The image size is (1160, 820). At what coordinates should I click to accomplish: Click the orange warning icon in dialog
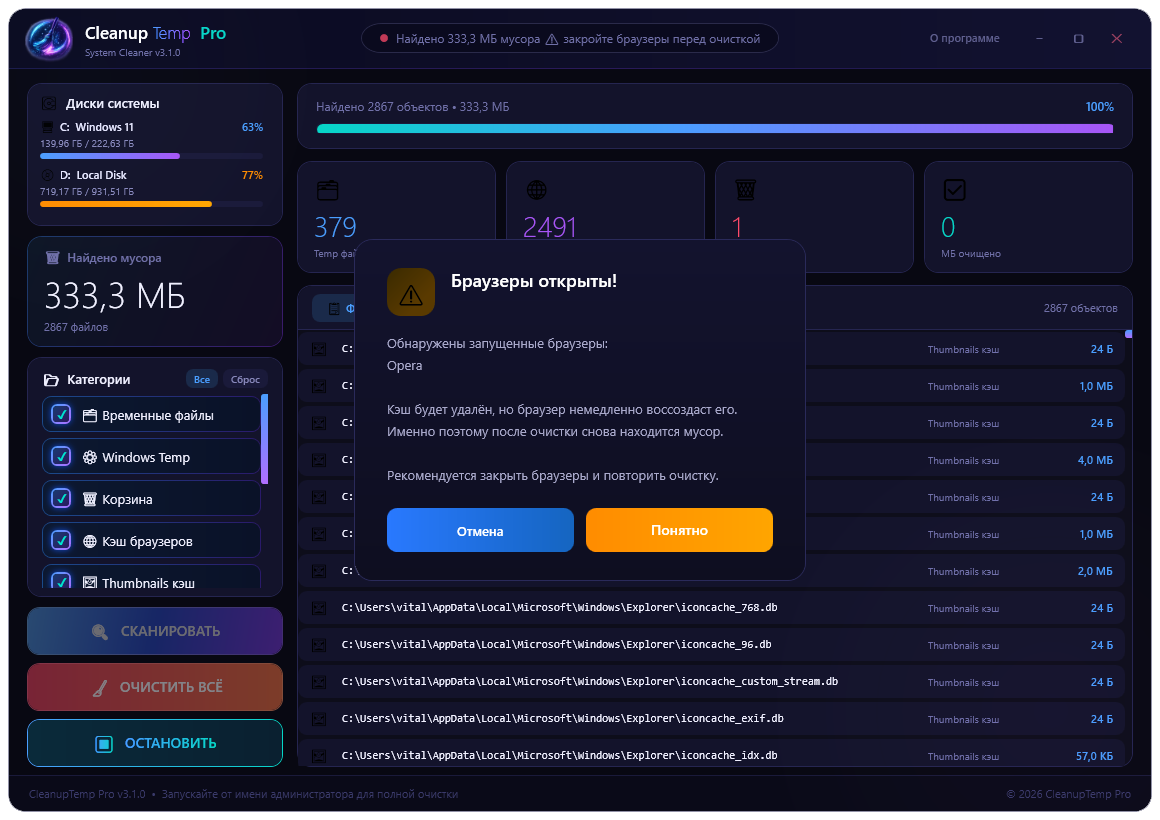411,292
